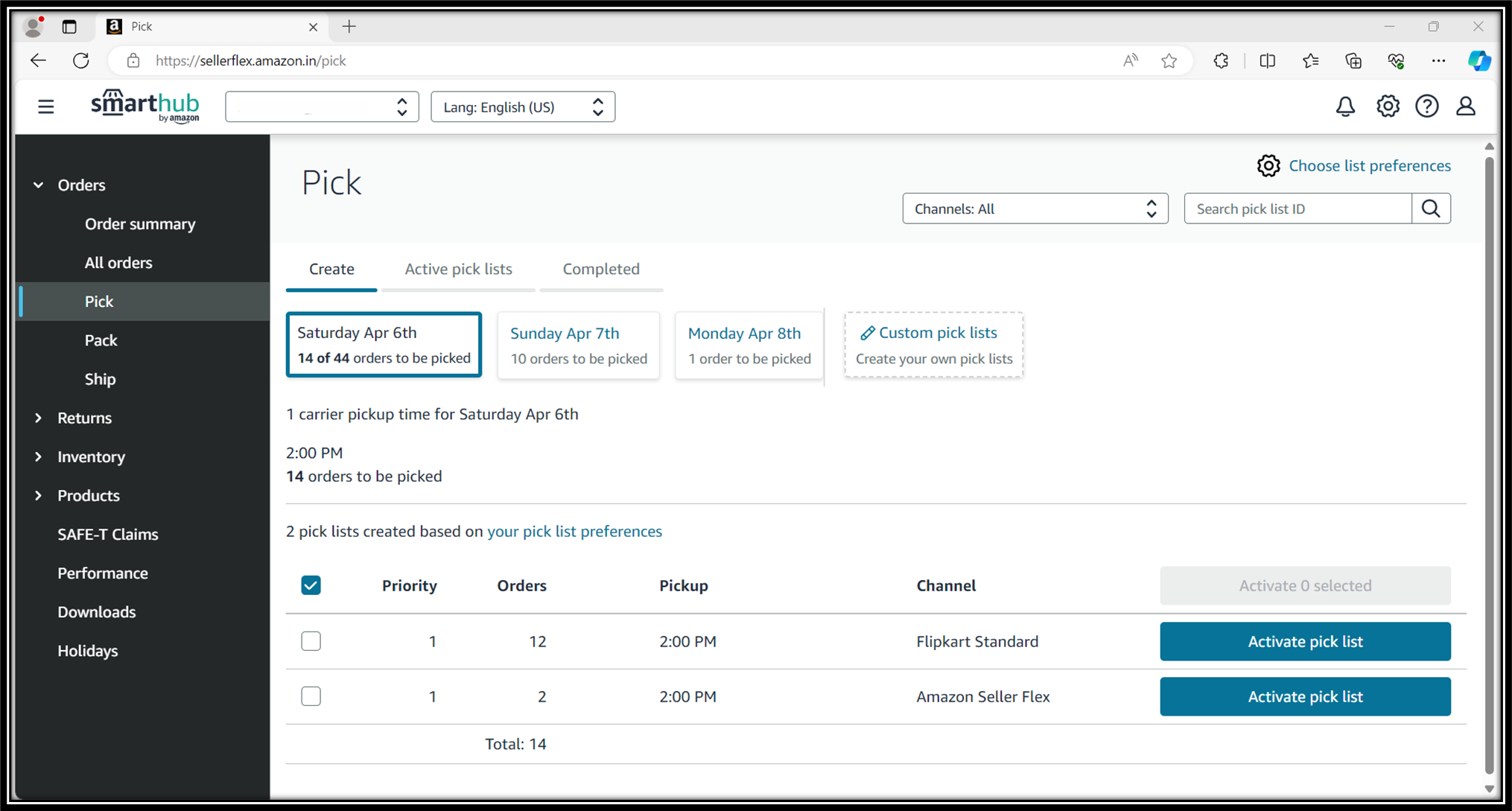
Task: Click the Choose list preferences gear icon
Action: (1268, 165)
